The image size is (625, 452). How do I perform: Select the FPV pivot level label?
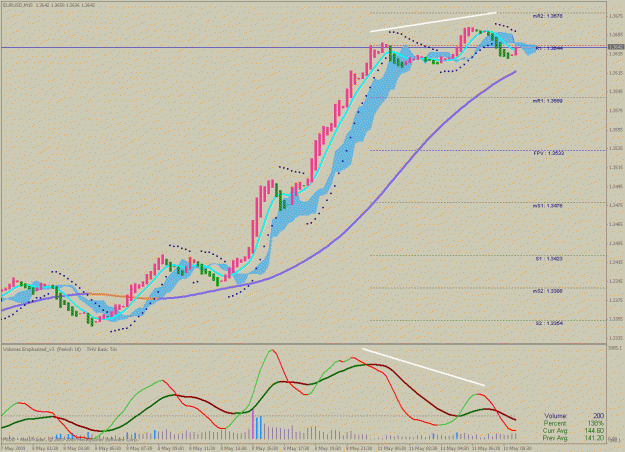coord(548,153)
